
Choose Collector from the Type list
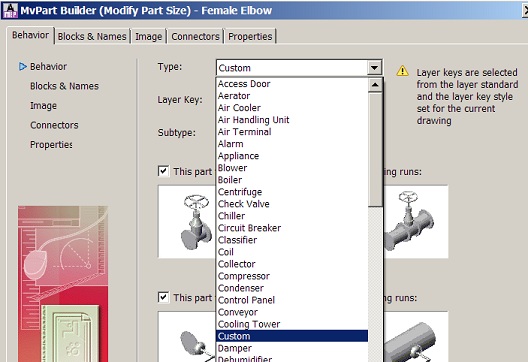pyautogui.click(x=292, y=264)
